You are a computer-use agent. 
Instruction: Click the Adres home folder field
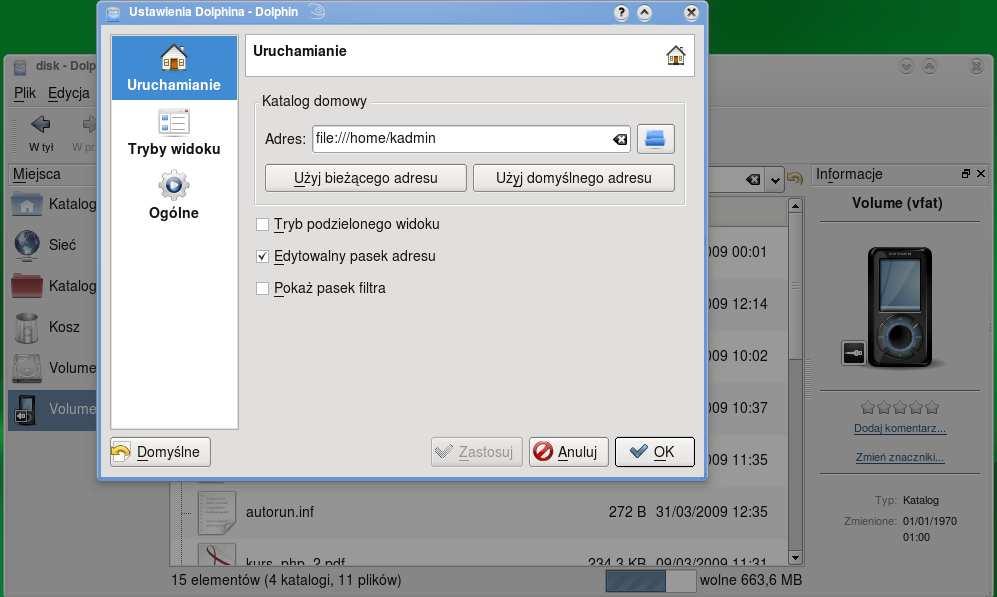471,139
